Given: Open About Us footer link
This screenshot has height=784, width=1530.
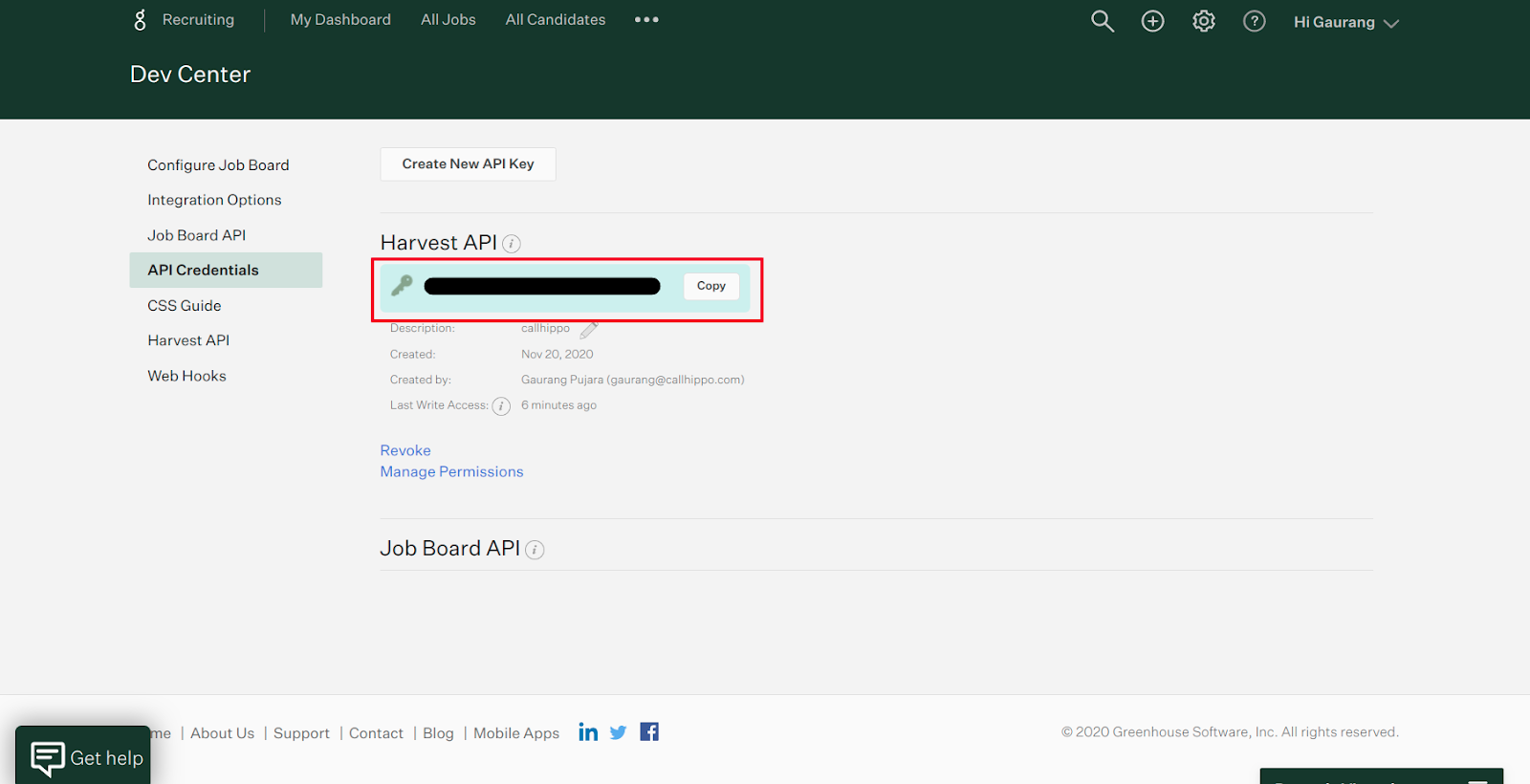Looking at the screenshot, I should tap(222, 733).
